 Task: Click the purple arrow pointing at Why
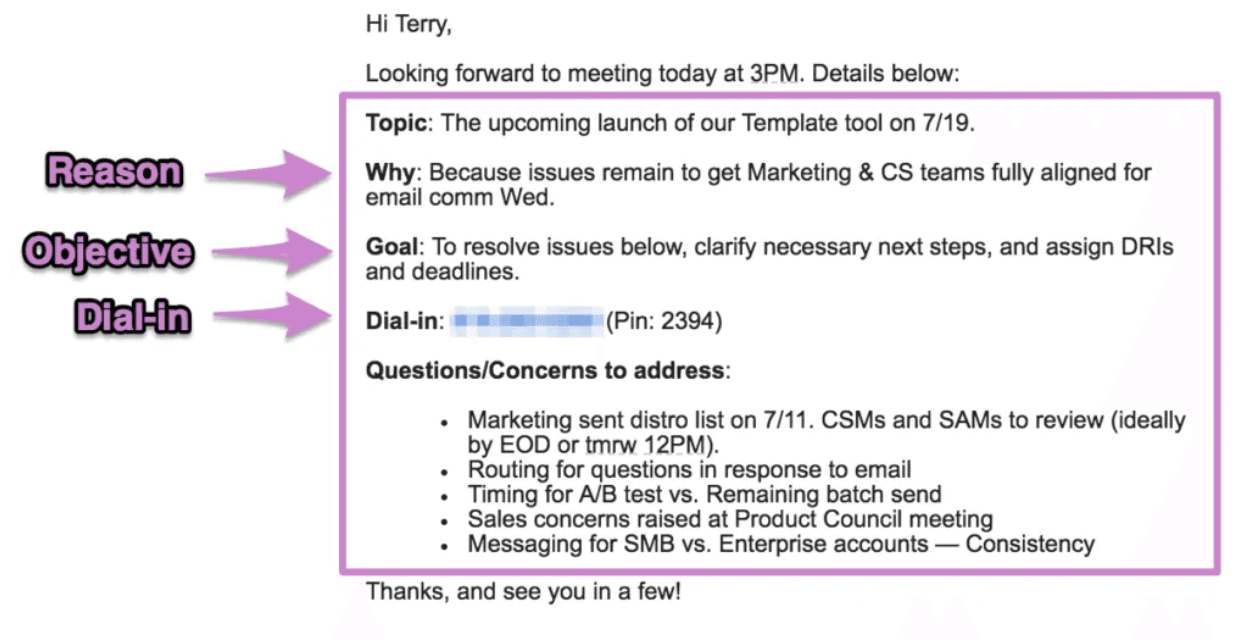272,173
